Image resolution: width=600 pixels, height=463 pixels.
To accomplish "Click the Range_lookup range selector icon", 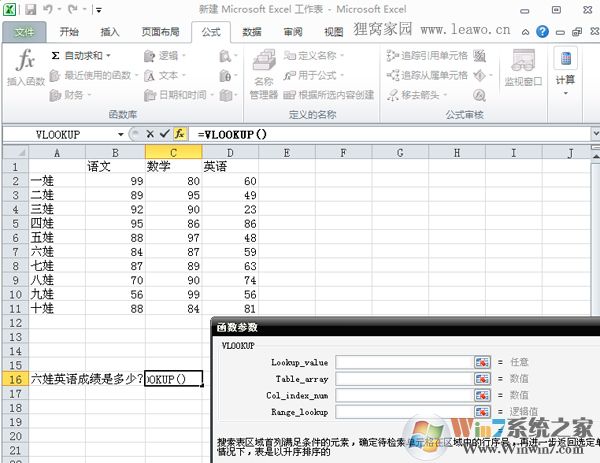I will click(x=482, y=413).
